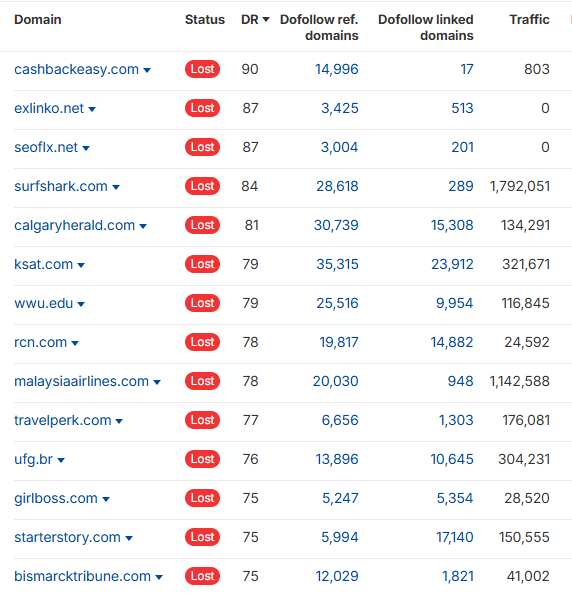Image resolution: width=572 pixels, height=594 pixels.
Task: Open 5,354 linked domains for girlboss.com
Action: click(x=455, y=499)
